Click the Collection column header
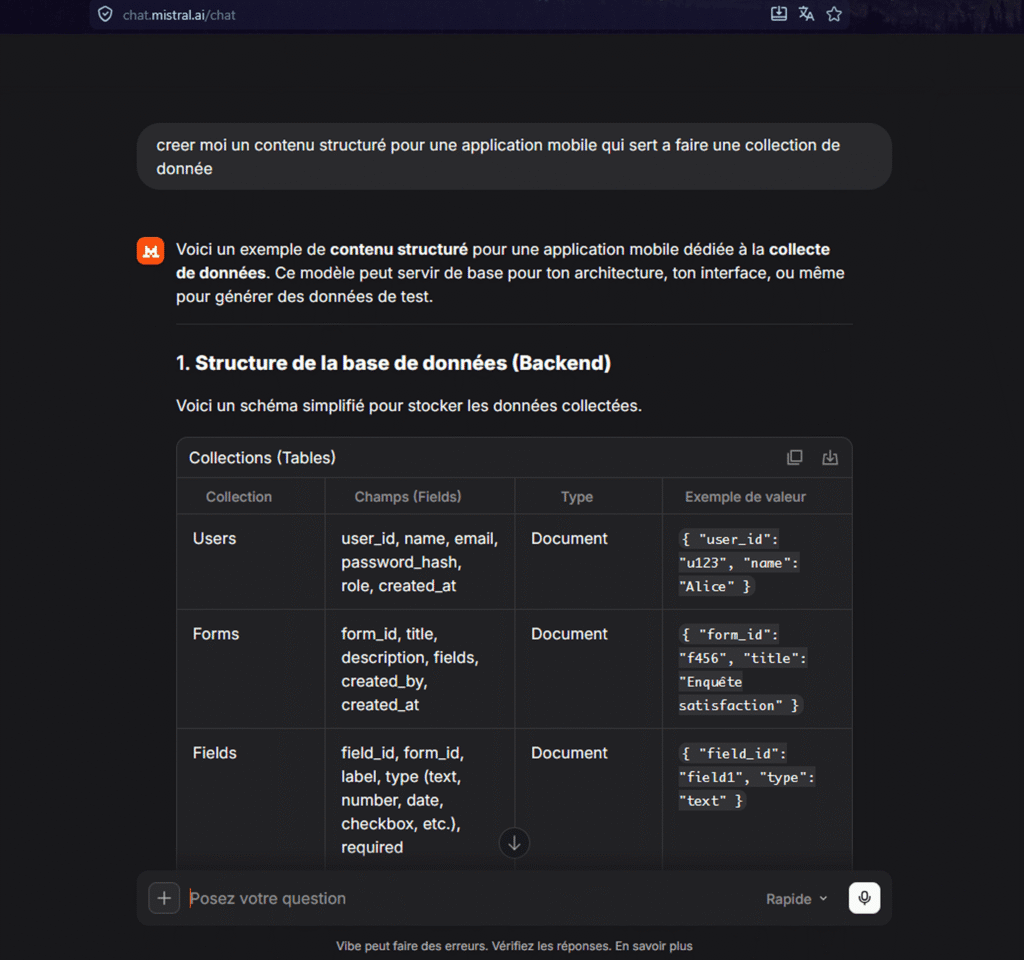The image size is (1024, 960). pos(239,497)
